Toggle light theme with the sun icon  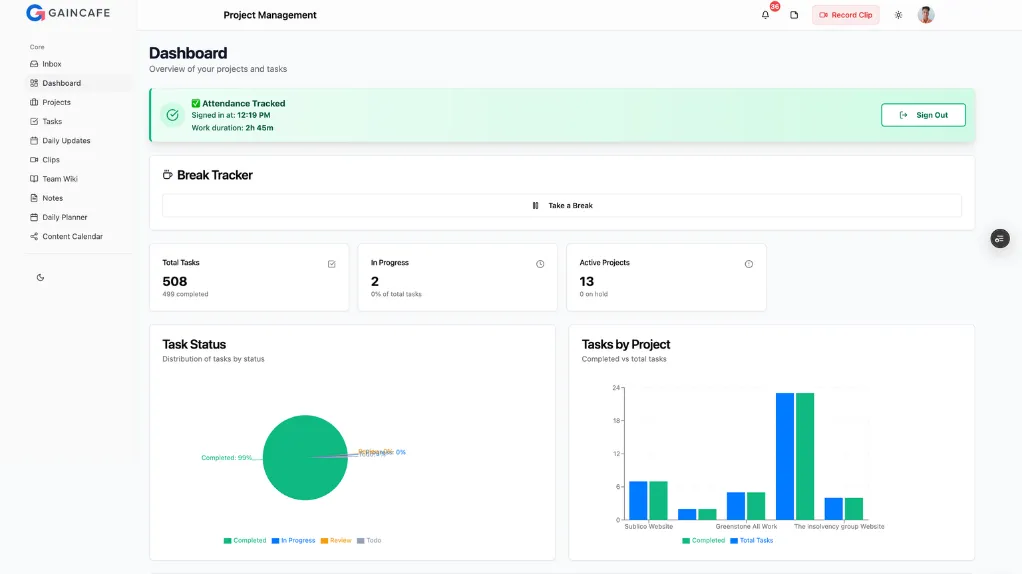tap(898, 15)
